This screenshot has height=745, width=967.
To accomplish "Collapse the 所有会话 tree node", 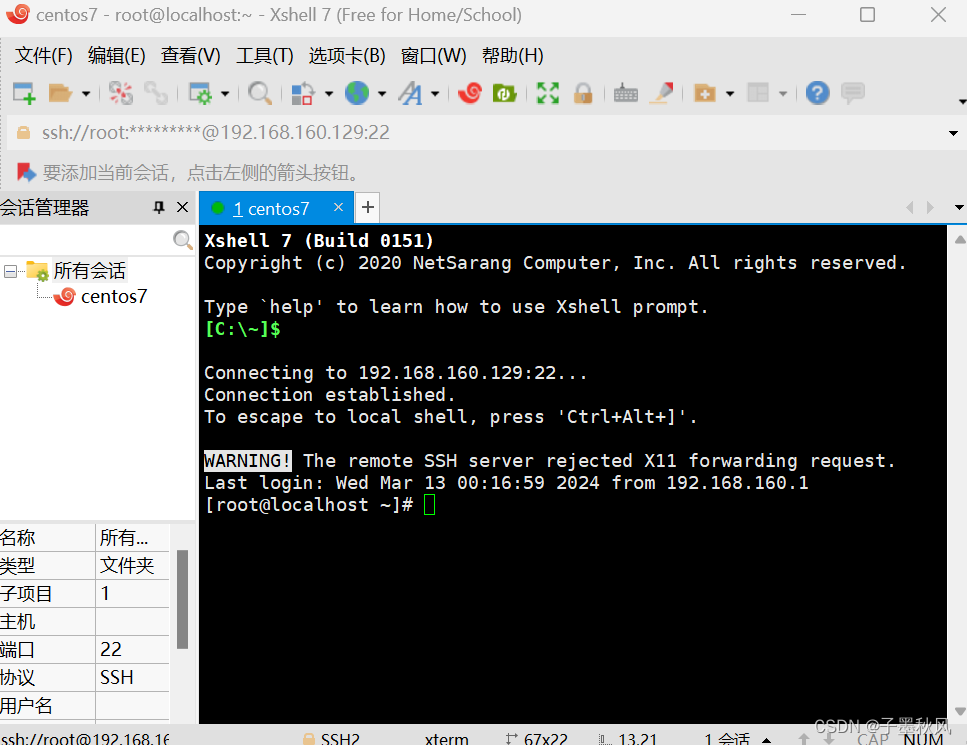I will coord(10,271).
